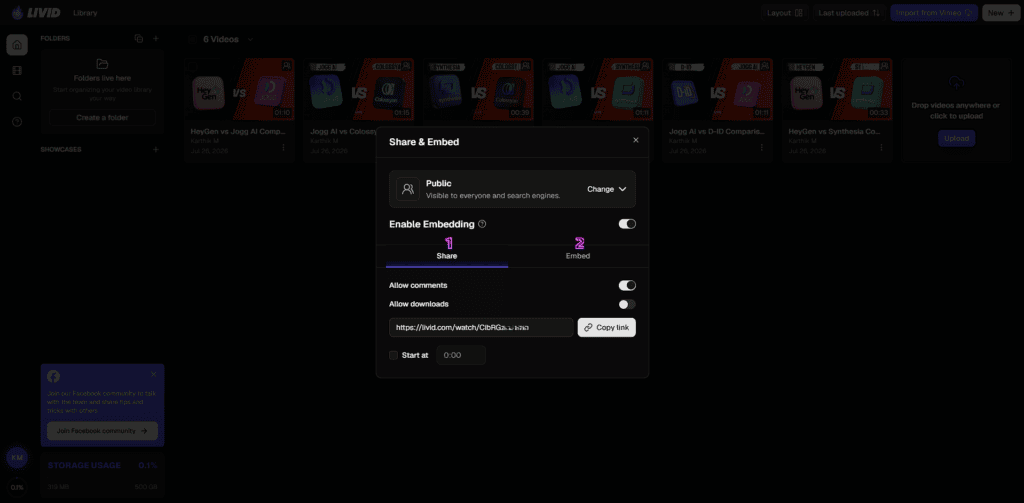The image size is (1024, 503).
Task: Dismiss the Facebook community banner
Action: click(x=153, y=374)
